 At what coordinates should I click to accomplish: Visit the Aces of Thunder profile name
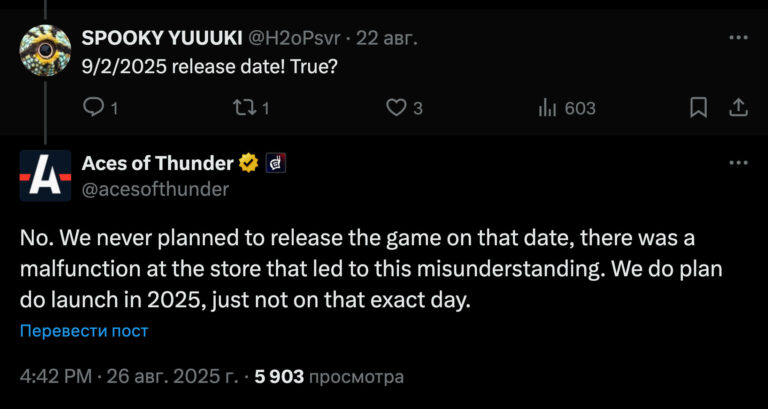click(x=157, y=163)
